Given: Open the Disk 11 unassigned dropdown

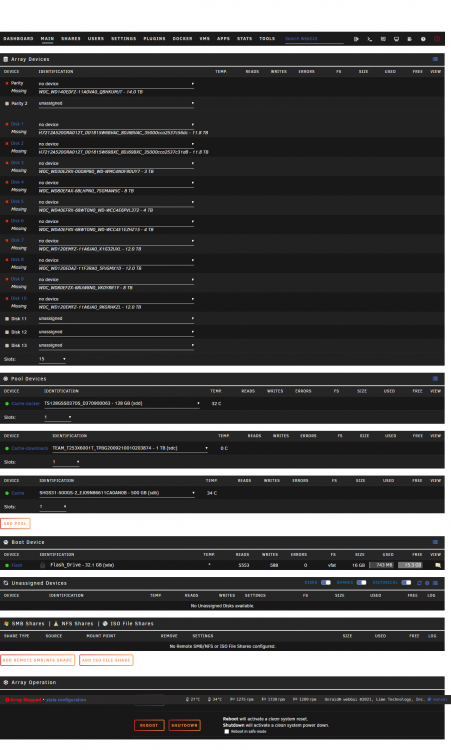Looking at the screenshot, I should tap(116, 319).
